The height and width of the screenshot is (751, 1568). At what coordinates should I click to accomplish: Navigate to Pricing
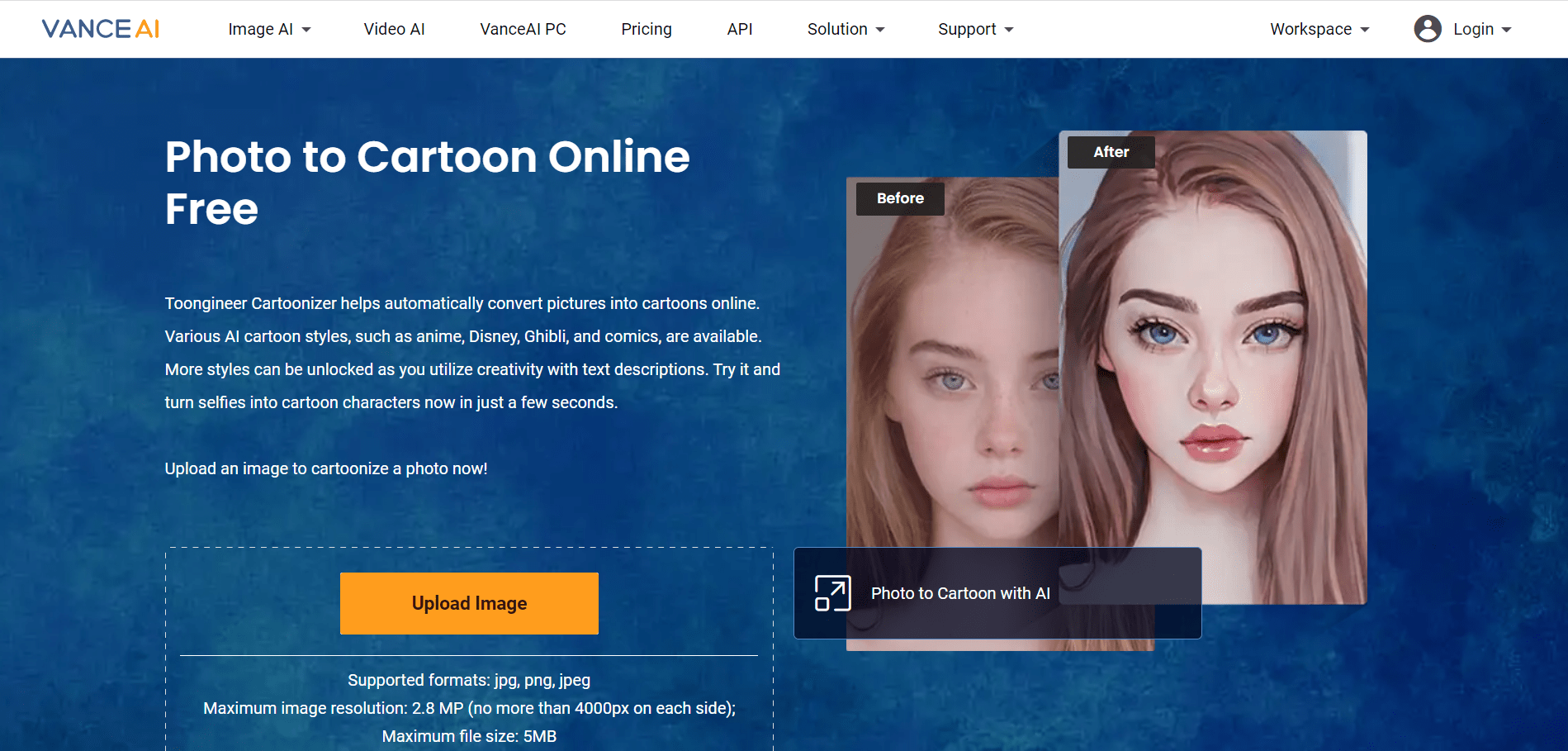pos(646,29)
